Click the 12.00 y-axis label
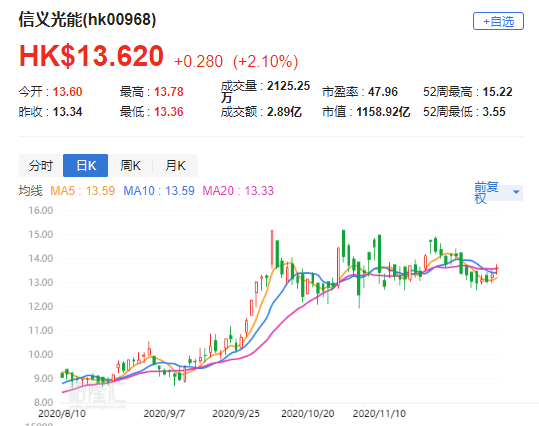This screenshot has width=539, height=426. pyautogui.click(x=41, y=306)
